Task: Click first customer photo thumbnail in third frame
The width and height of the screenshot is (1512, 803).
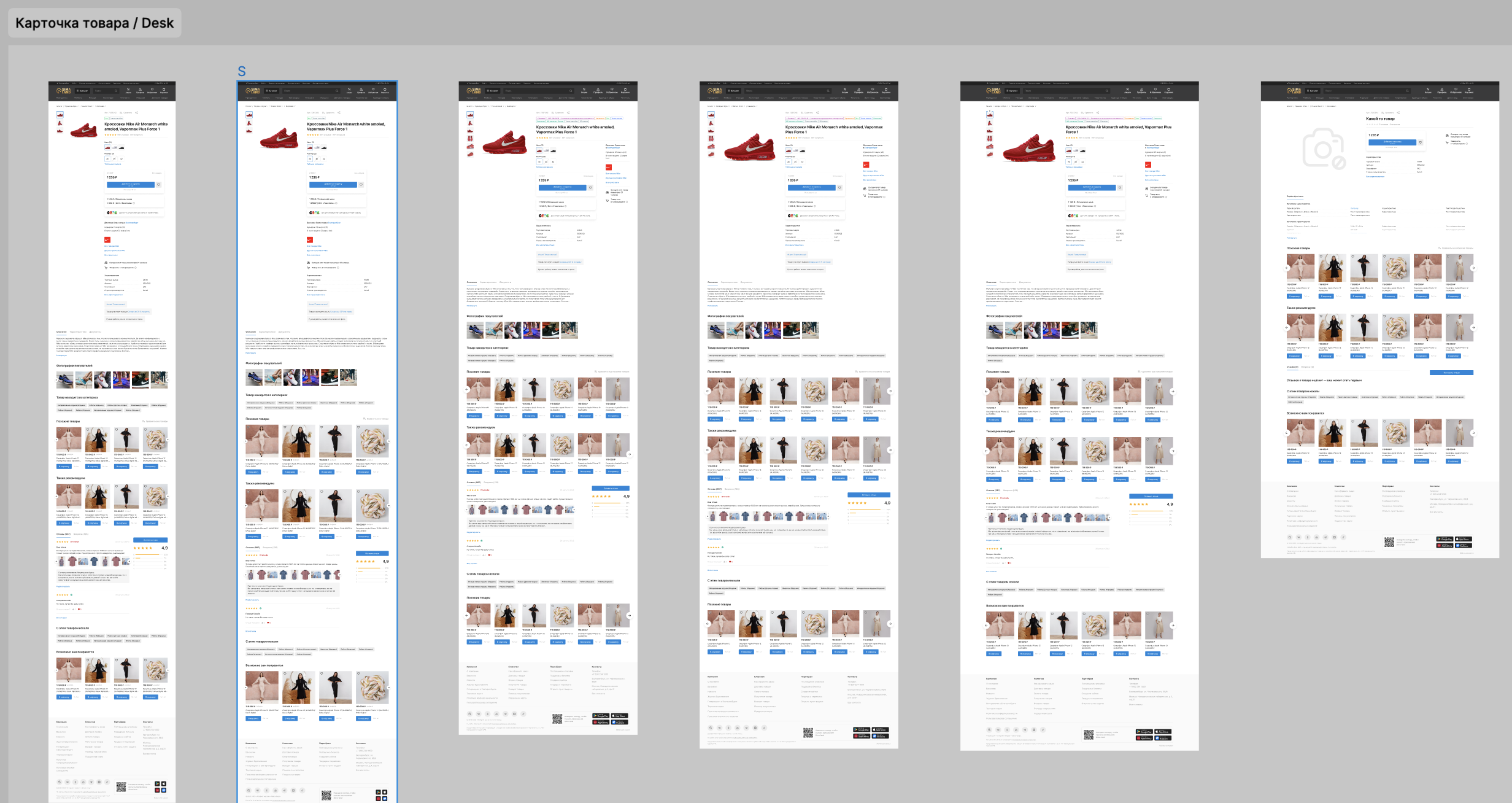Action: [475, 330]
